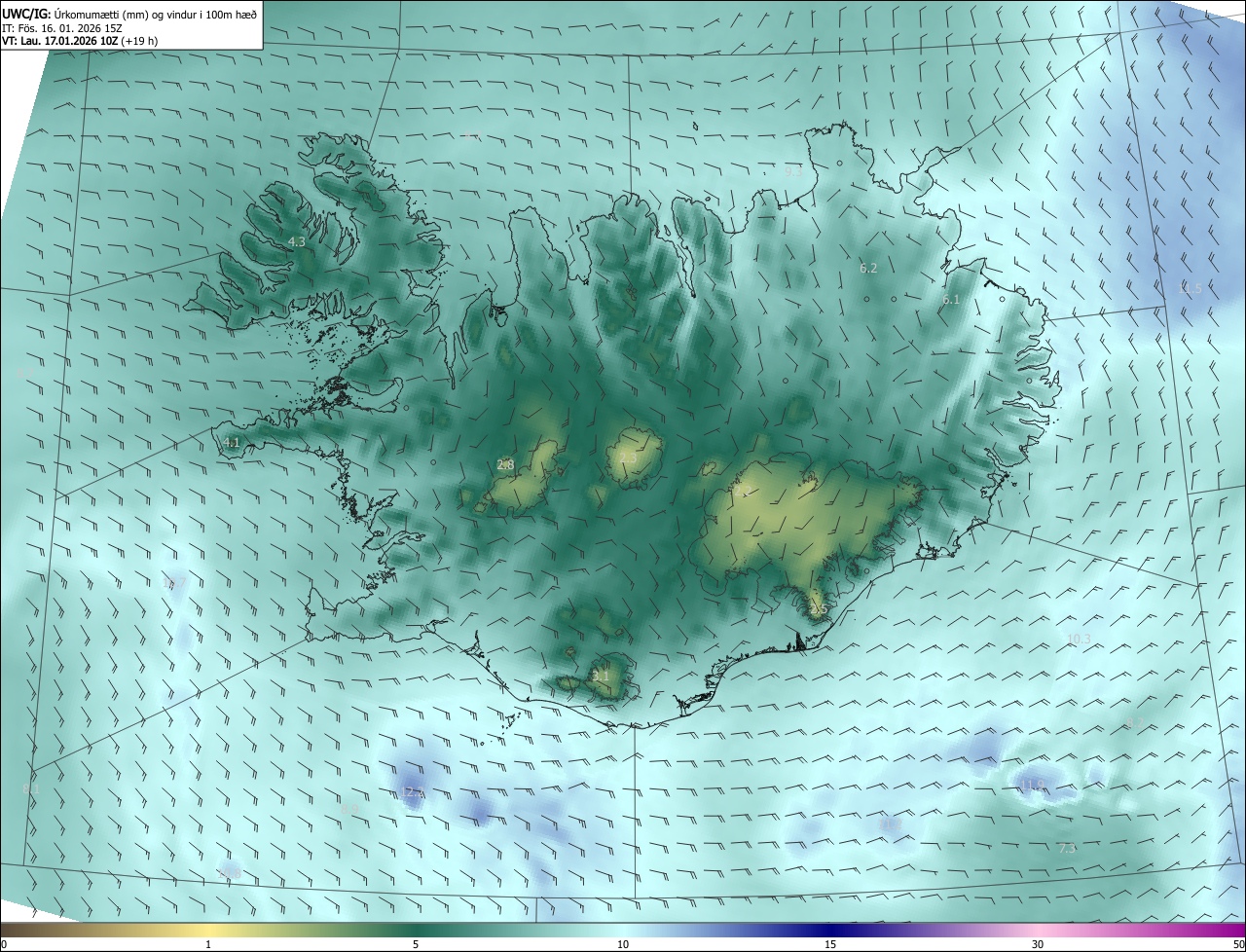Click the colorbar tick labeled 1

pos(208,944)
